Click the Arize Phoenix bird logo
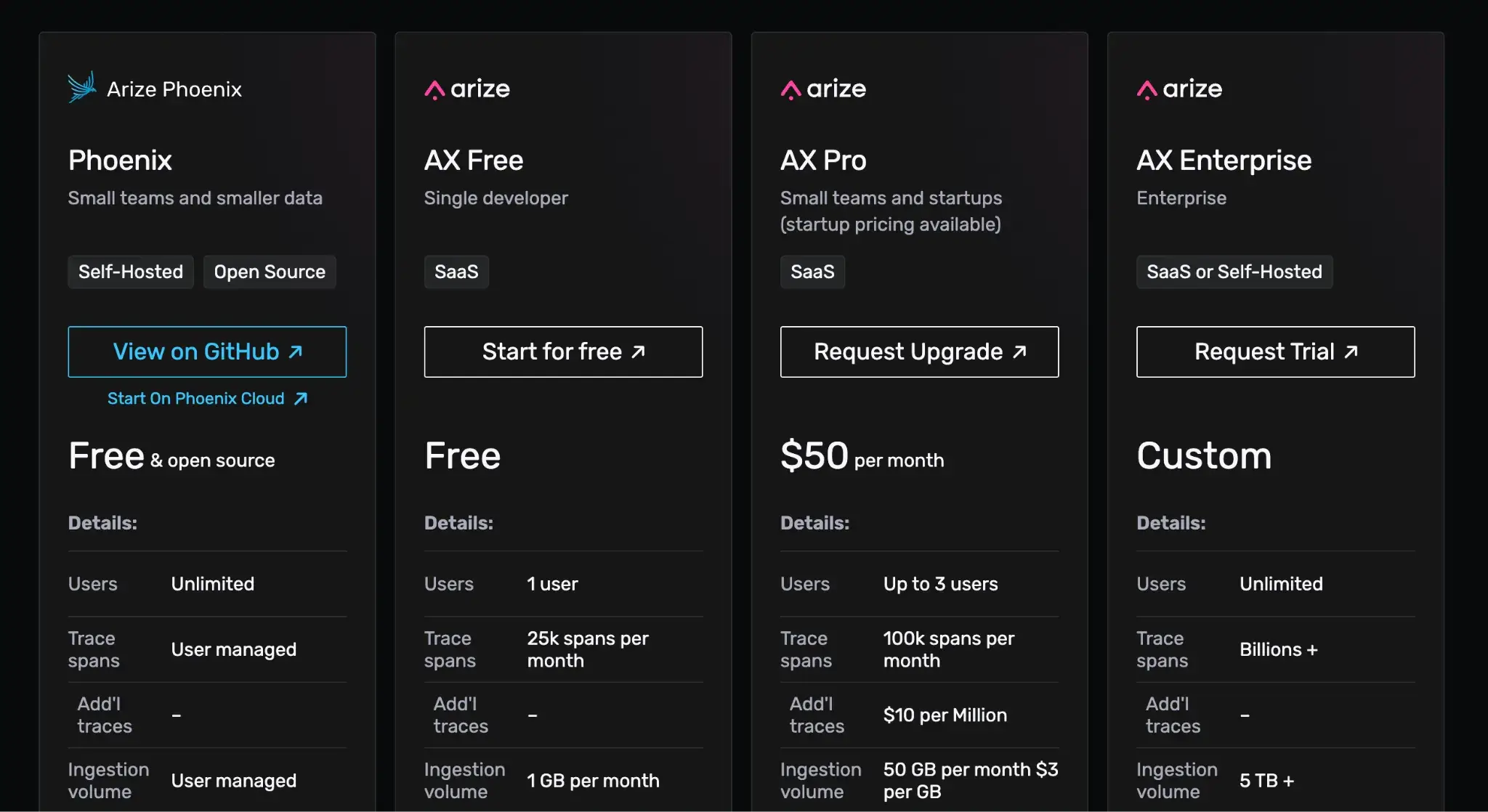 [81, 87]
